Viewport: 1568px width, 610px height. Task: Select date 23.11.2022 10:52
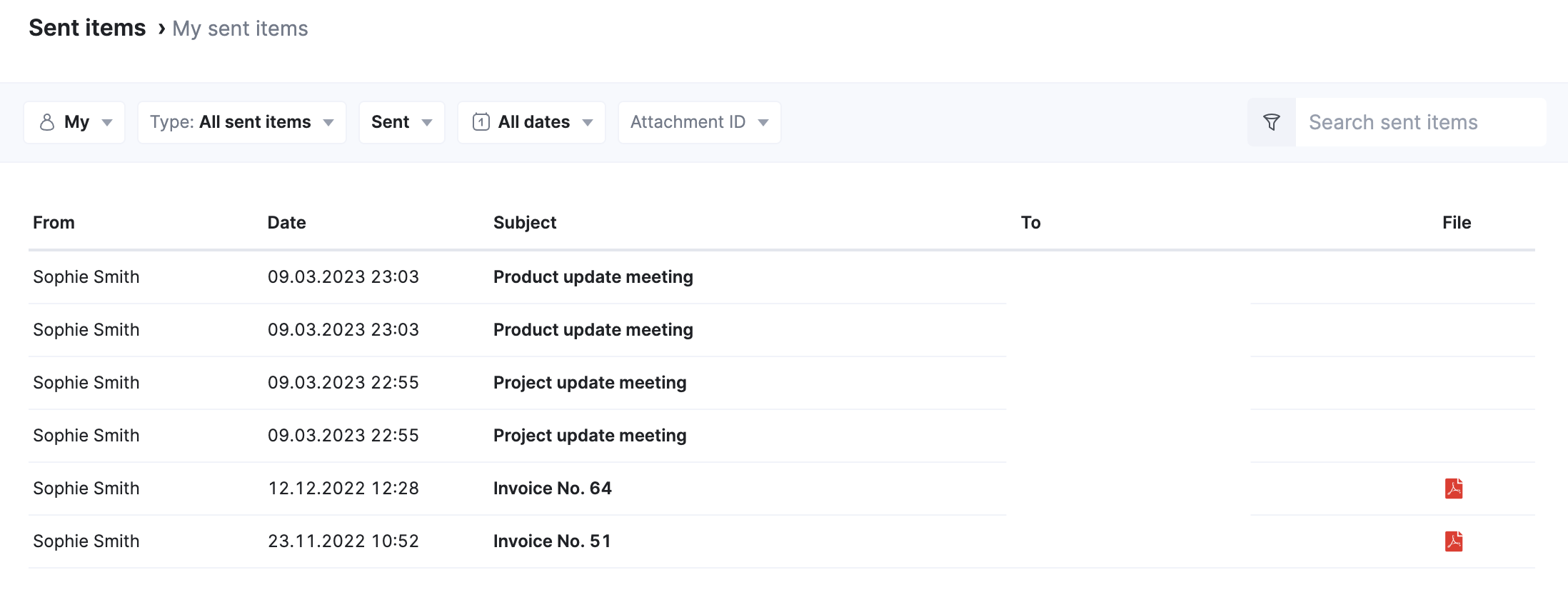tap(343, 541)
